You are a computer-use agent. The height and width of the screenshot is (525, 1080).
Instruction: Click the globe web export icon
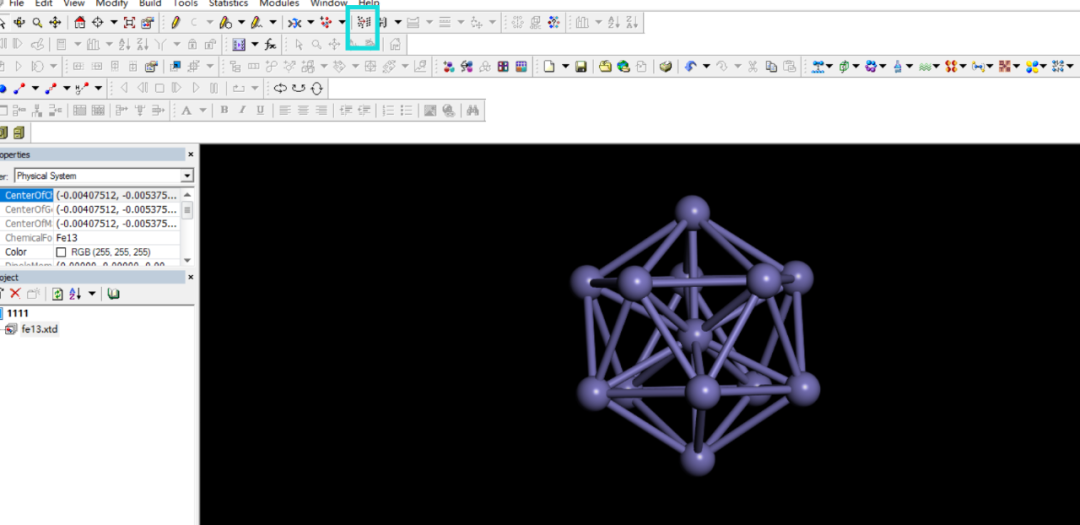(623, 67)
